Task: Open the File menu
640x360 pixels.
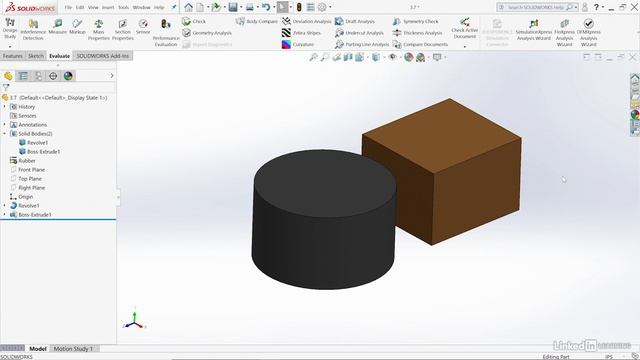Action: (x=68, y=7)
